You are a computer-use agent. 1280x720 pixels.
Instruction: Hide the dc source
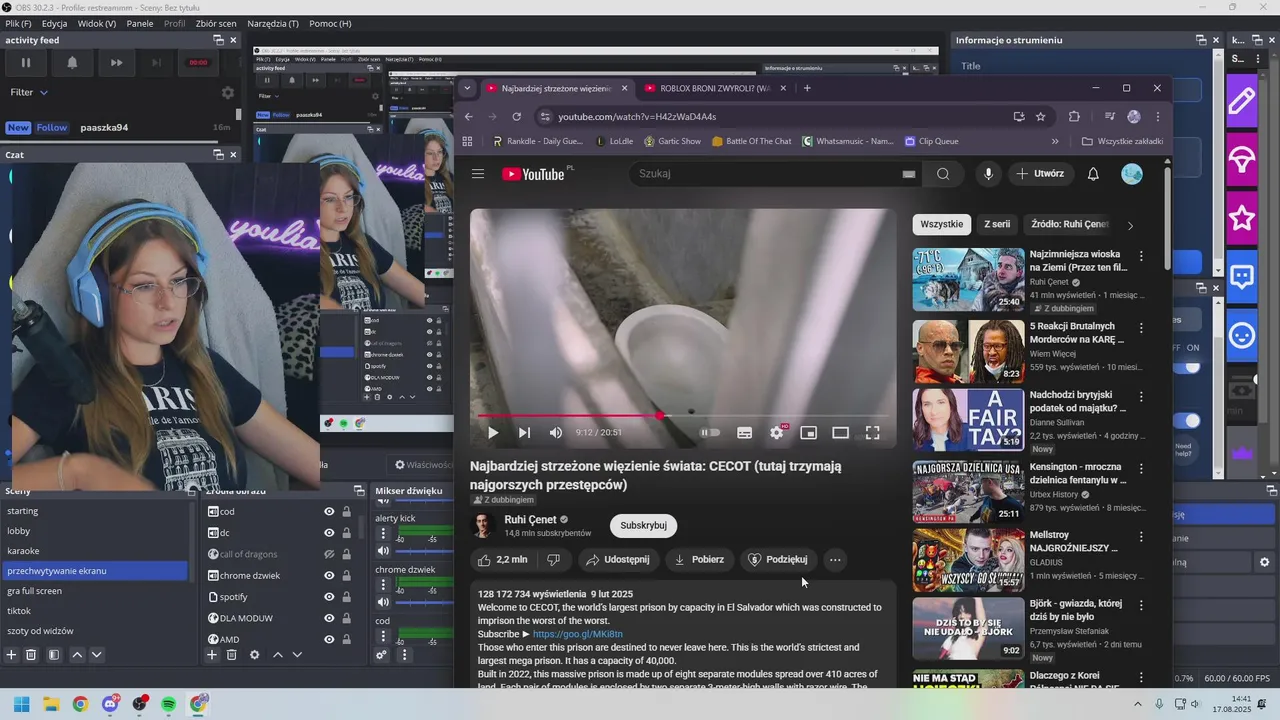329,533
